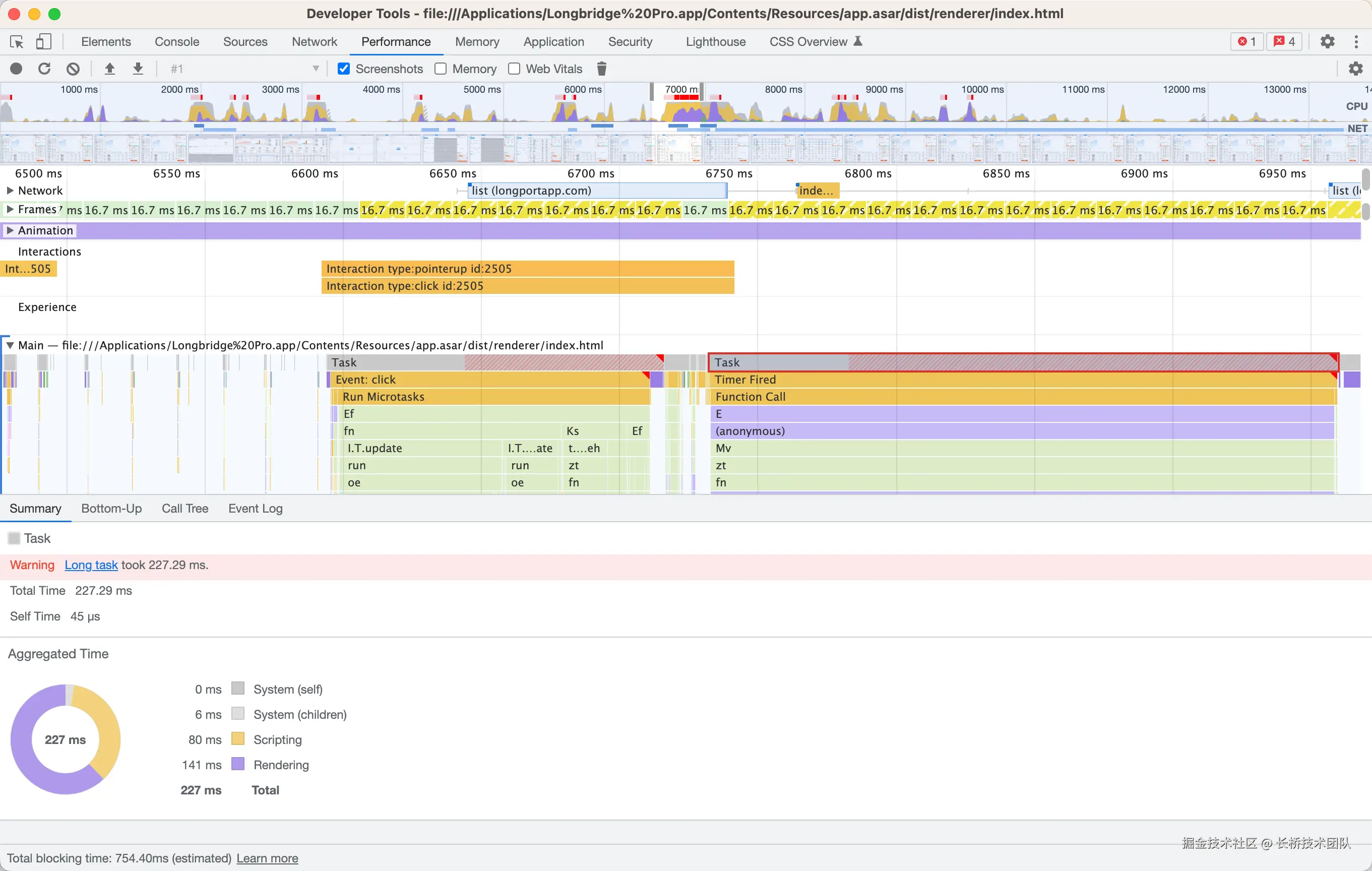1372x871 pixels.
Task: Open the Lighthouse panel tab
Action: 715,42
